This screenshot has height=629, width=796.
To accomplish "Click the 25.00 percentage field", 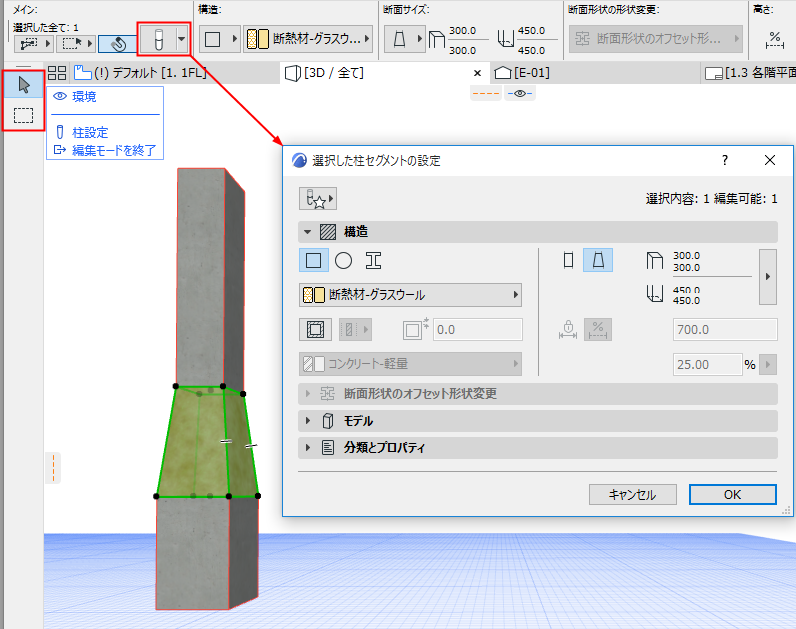I will 708,365.
